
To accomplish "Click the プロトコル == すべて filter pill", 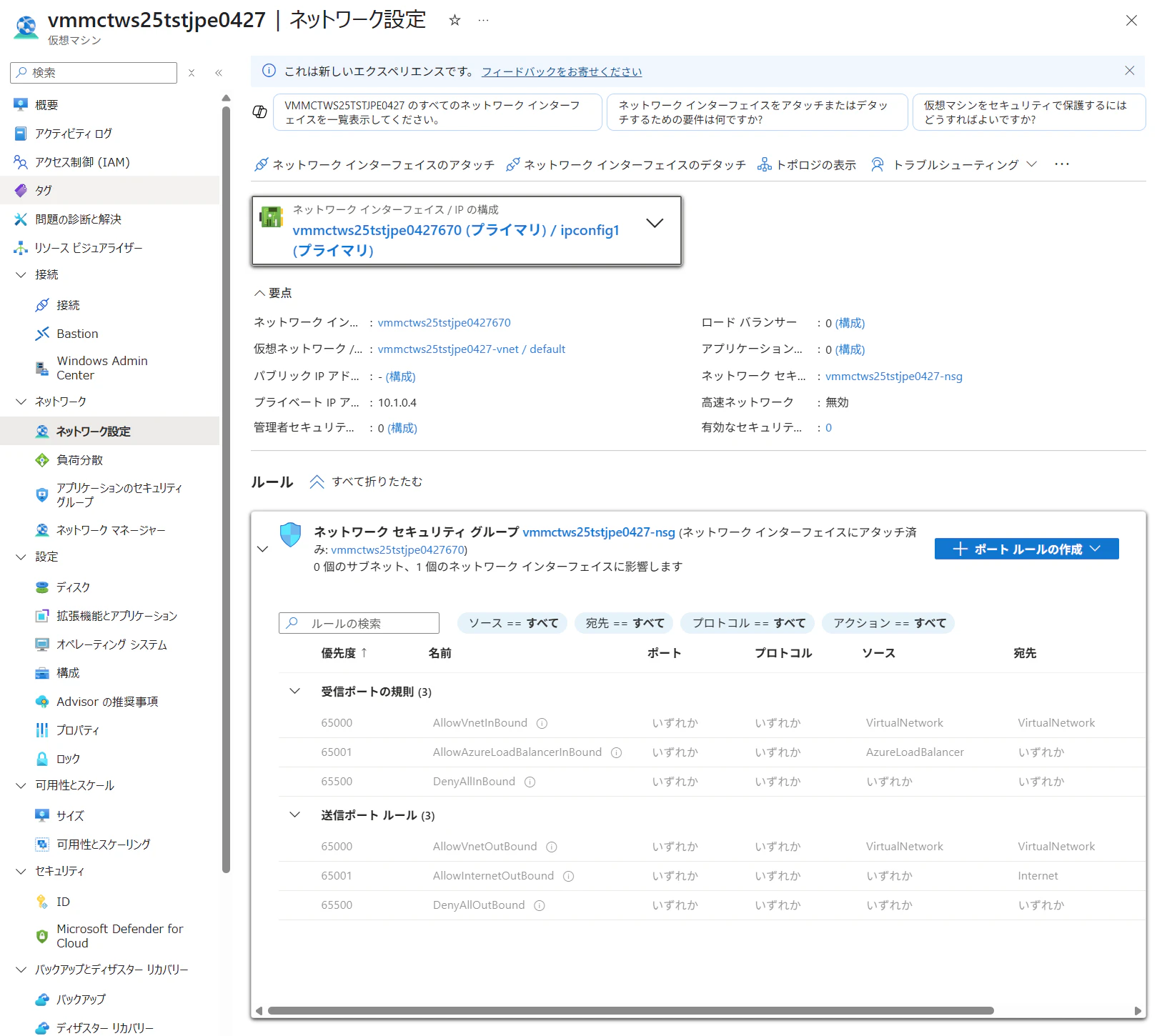I will (x=749, y=623).
